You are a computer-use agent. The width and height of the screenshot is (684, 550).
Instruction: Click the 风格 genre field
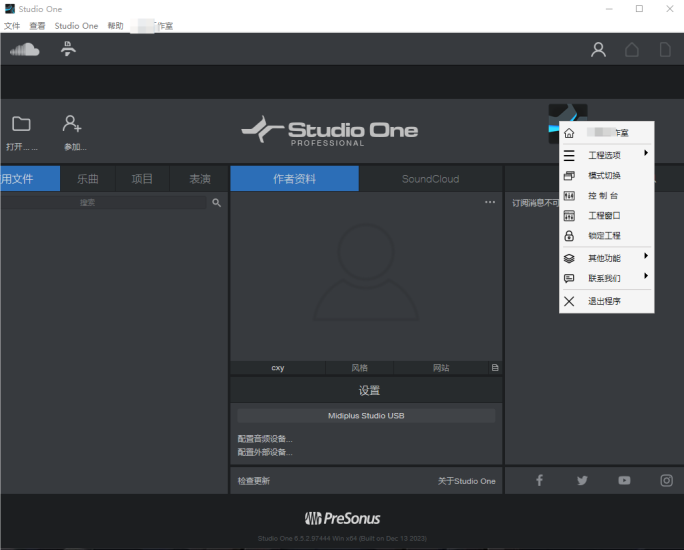click(359, 368)
